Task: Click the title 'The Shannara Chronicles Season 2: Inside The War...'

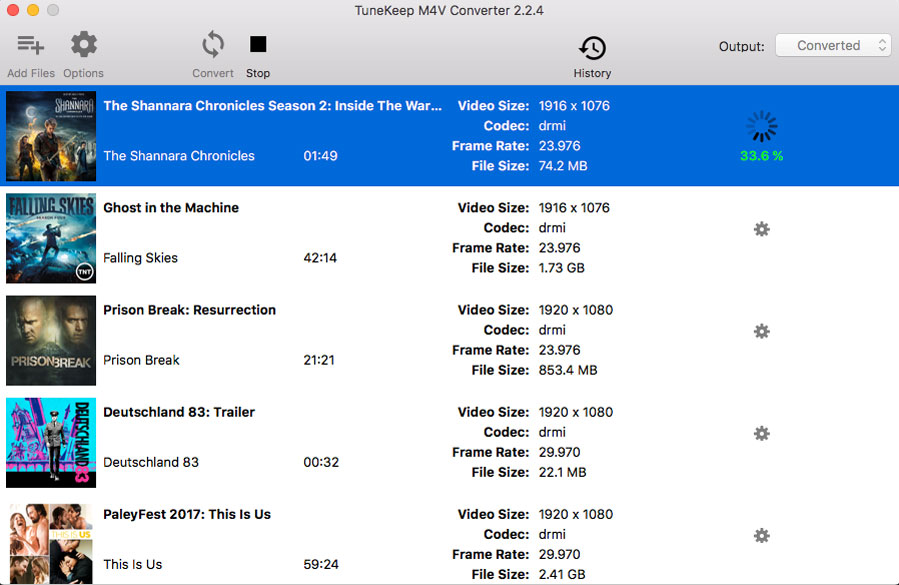Action: pyautogui.click(x=272, y=106)
